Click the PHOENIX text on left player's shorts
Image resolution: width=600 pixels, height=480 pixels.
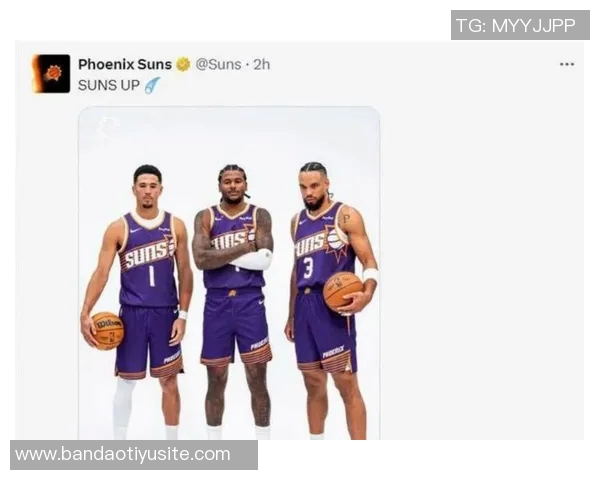pos(171,358)
